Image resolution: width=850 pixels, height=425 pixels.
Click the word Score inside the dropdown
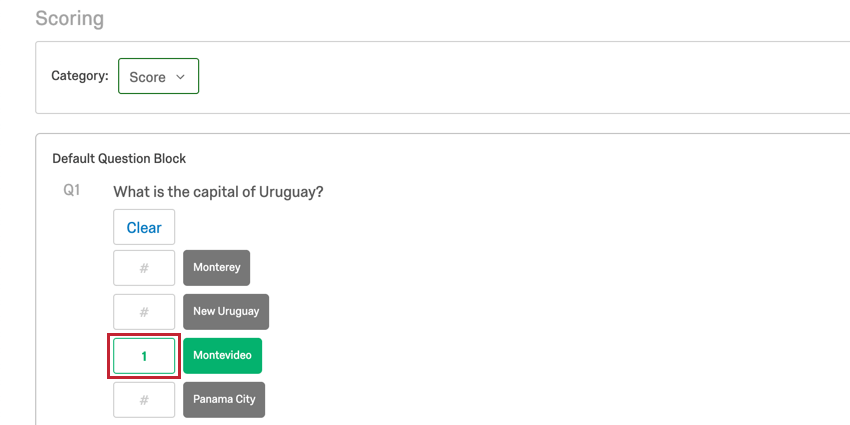(x=147, y=77)
